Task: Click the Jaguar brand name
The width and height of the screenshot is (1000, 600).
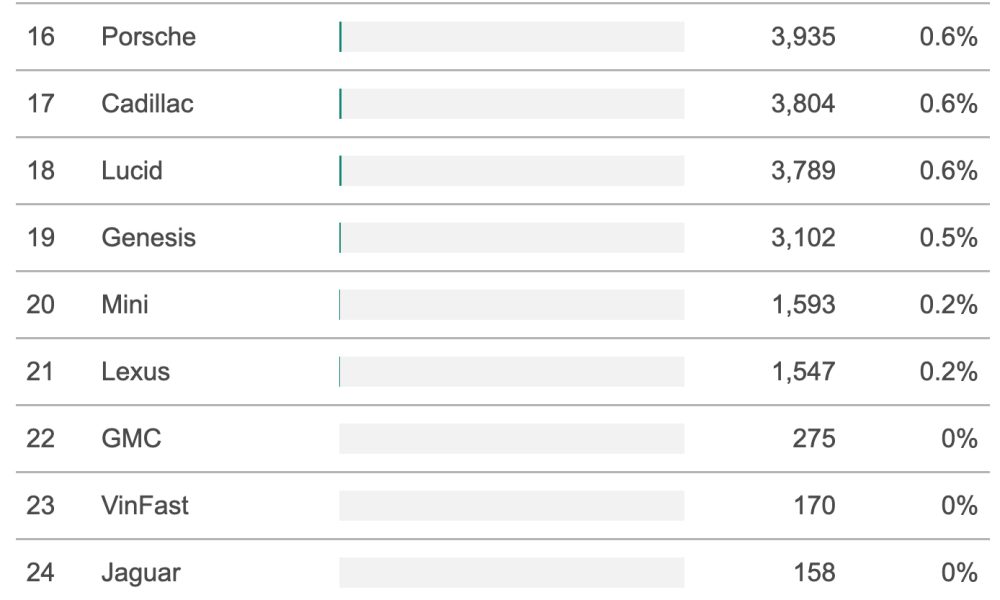Action: click(141, 573)
